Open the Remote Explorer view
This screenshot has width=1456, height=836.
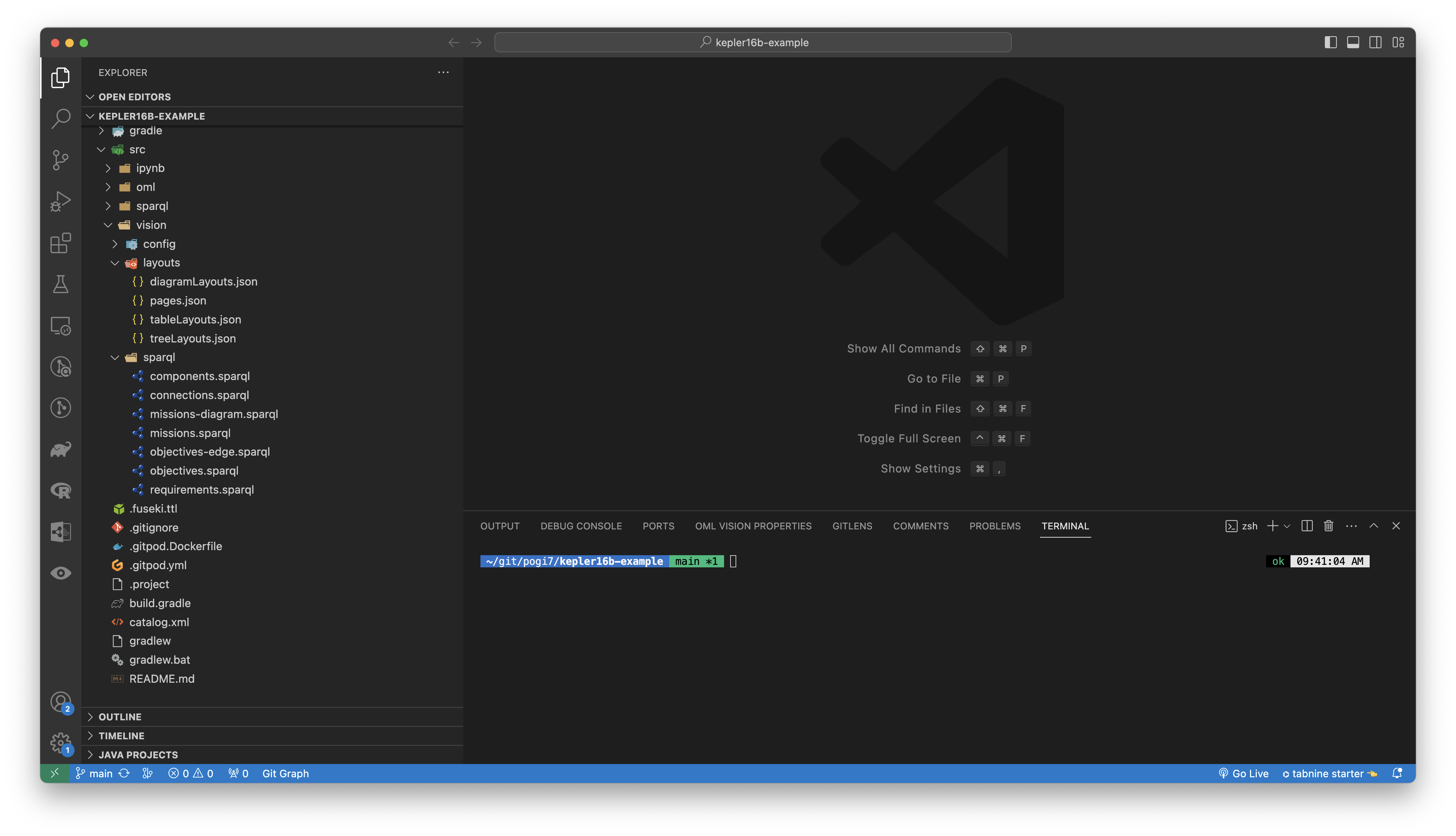[x=60, y=326]
